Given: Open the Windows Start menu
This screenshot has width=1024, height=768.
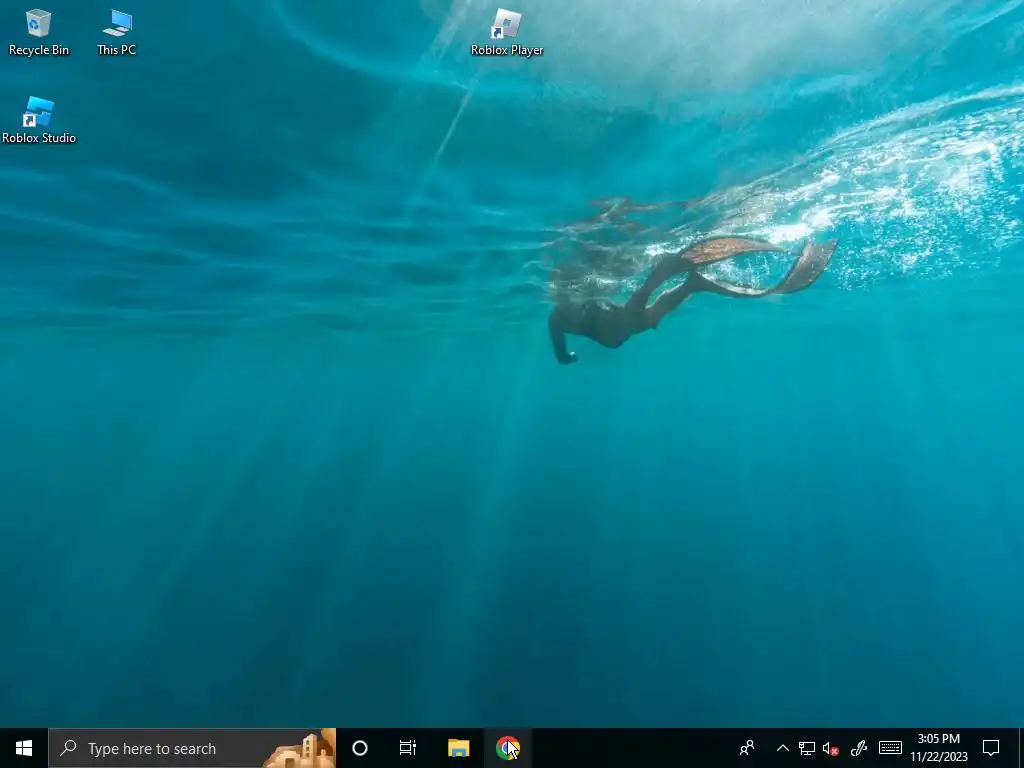Looking at the screenshot, I should (x=24, y=748).
